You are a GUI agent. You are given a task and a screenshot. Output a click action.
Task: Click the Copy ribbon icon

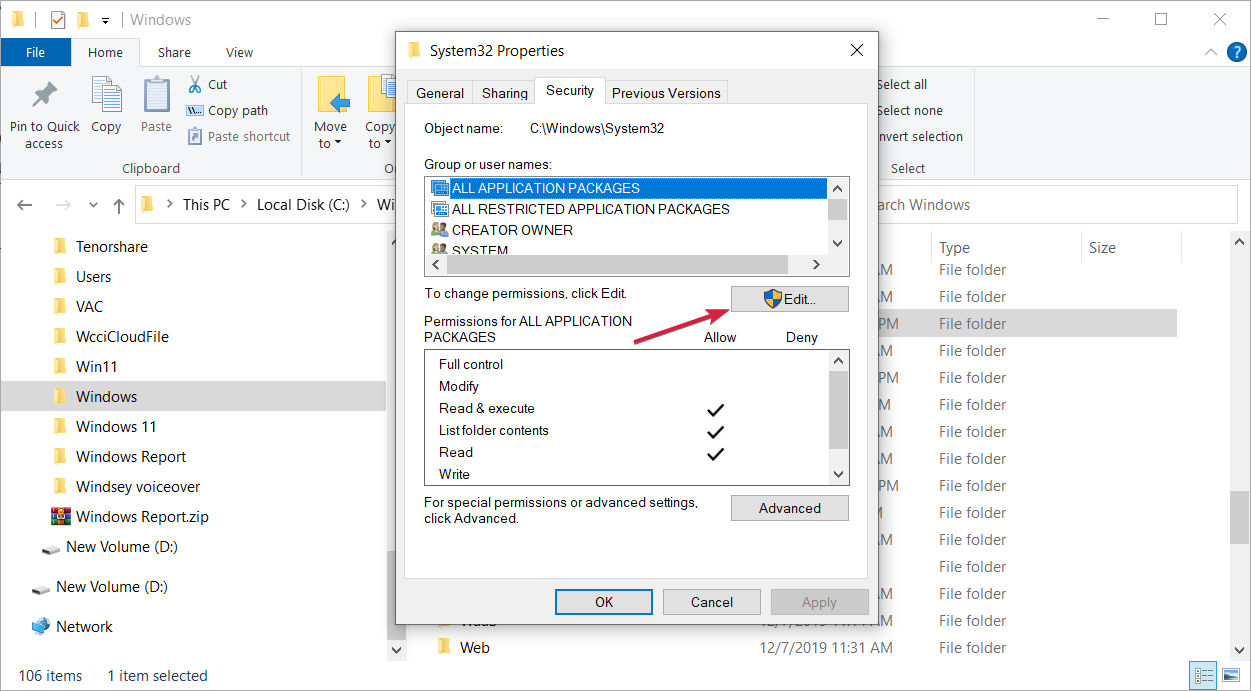tap(106, 96)
